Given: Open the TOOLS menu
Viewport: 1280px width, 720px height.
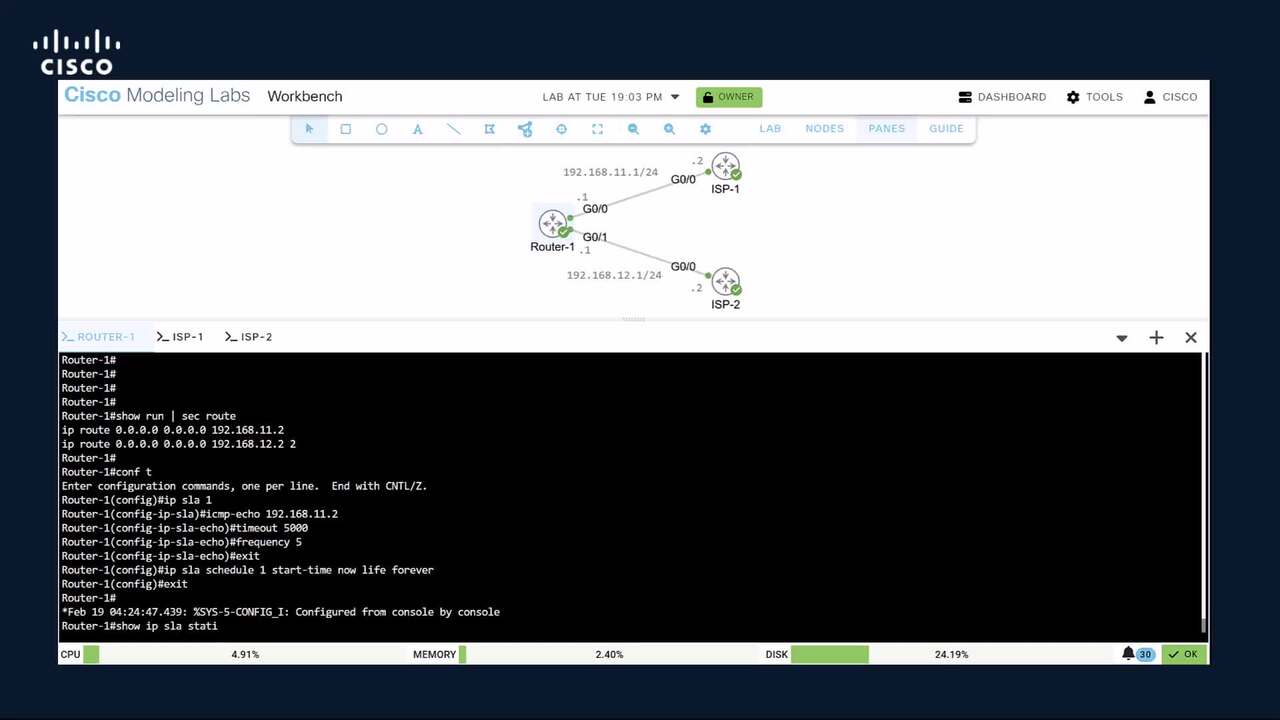Looking at the screenshot, I should coord(1094,97).
